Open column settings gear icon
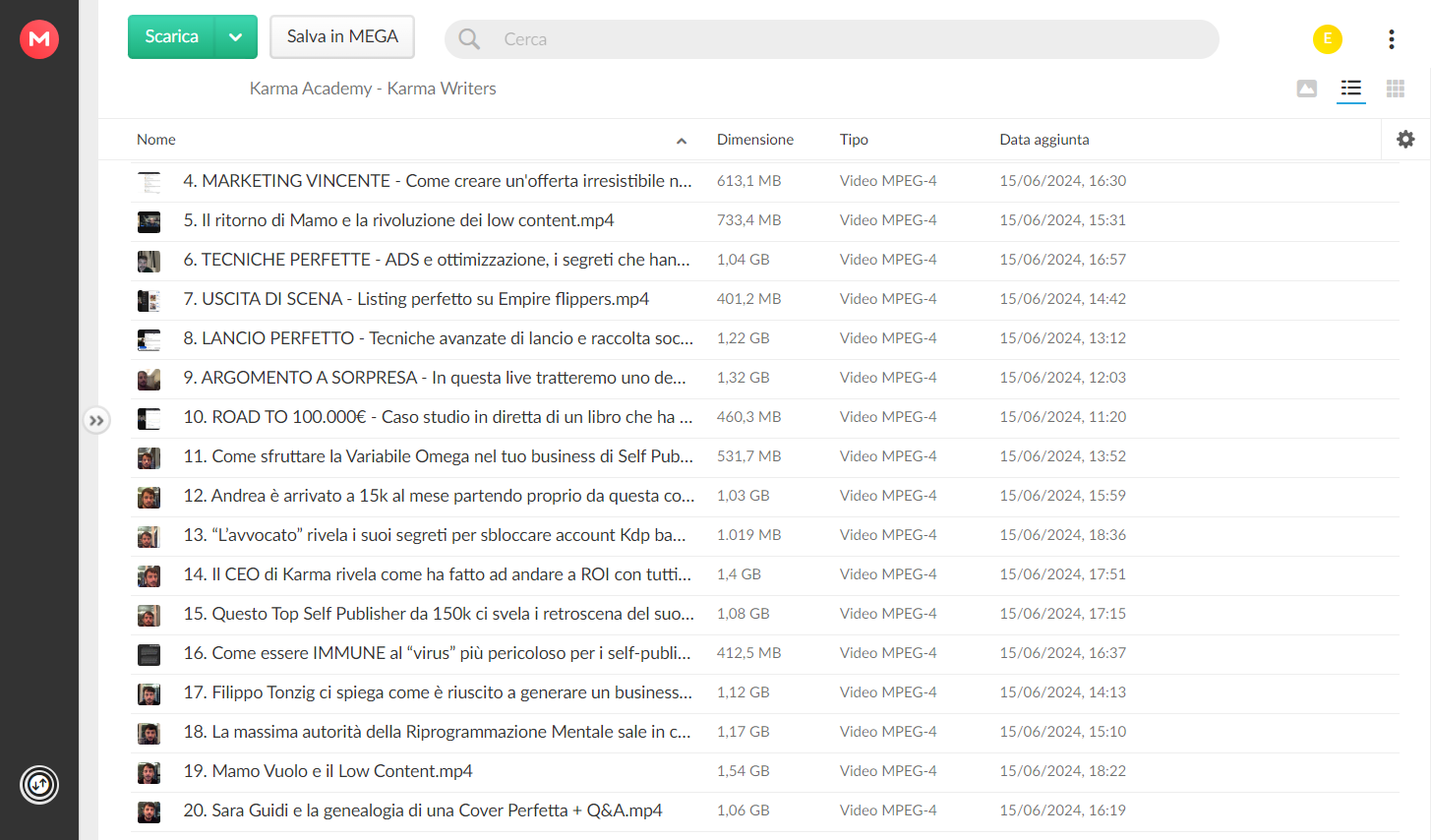1431x840 pixels. [1405, 140]
